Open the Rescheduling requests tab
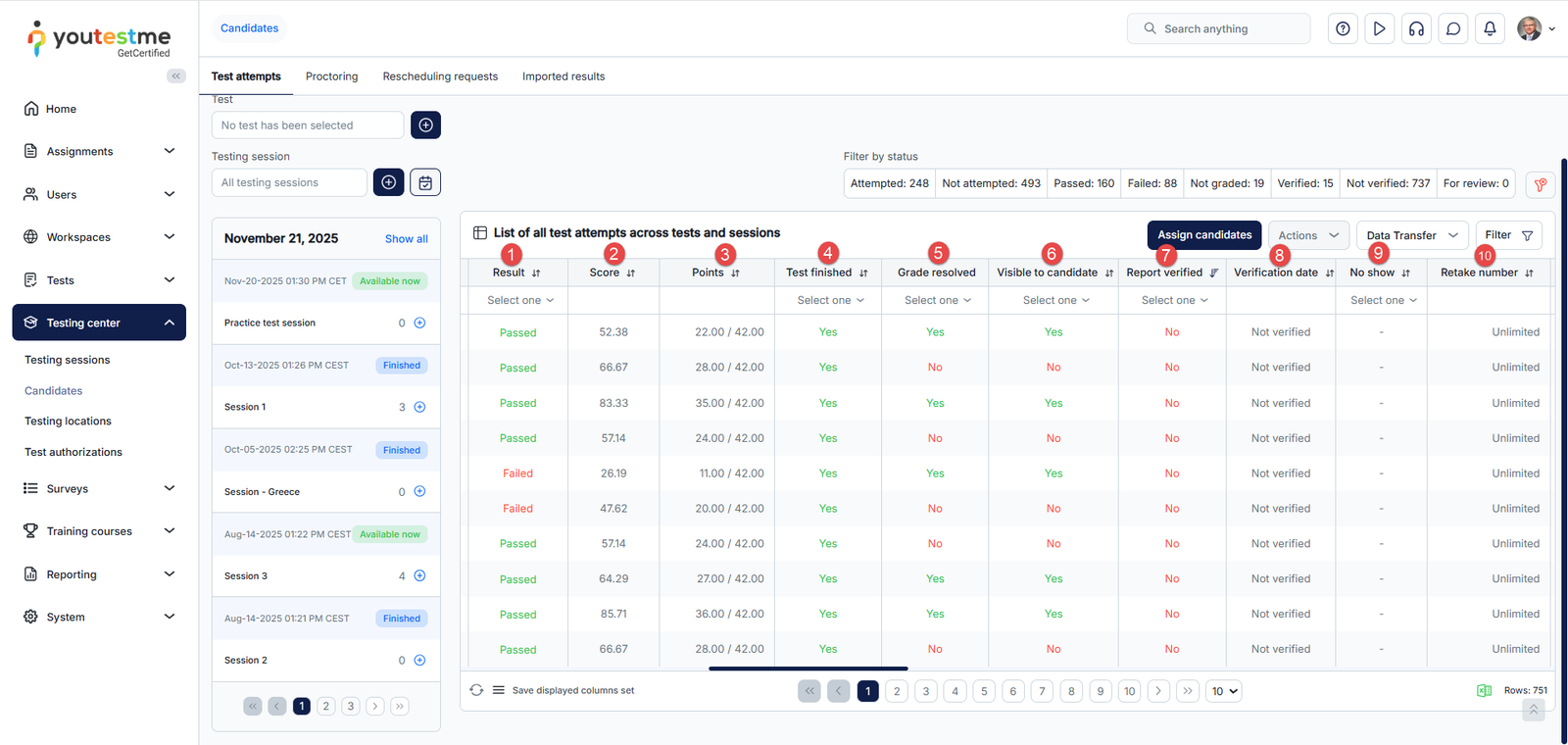 tap(440, 76)
